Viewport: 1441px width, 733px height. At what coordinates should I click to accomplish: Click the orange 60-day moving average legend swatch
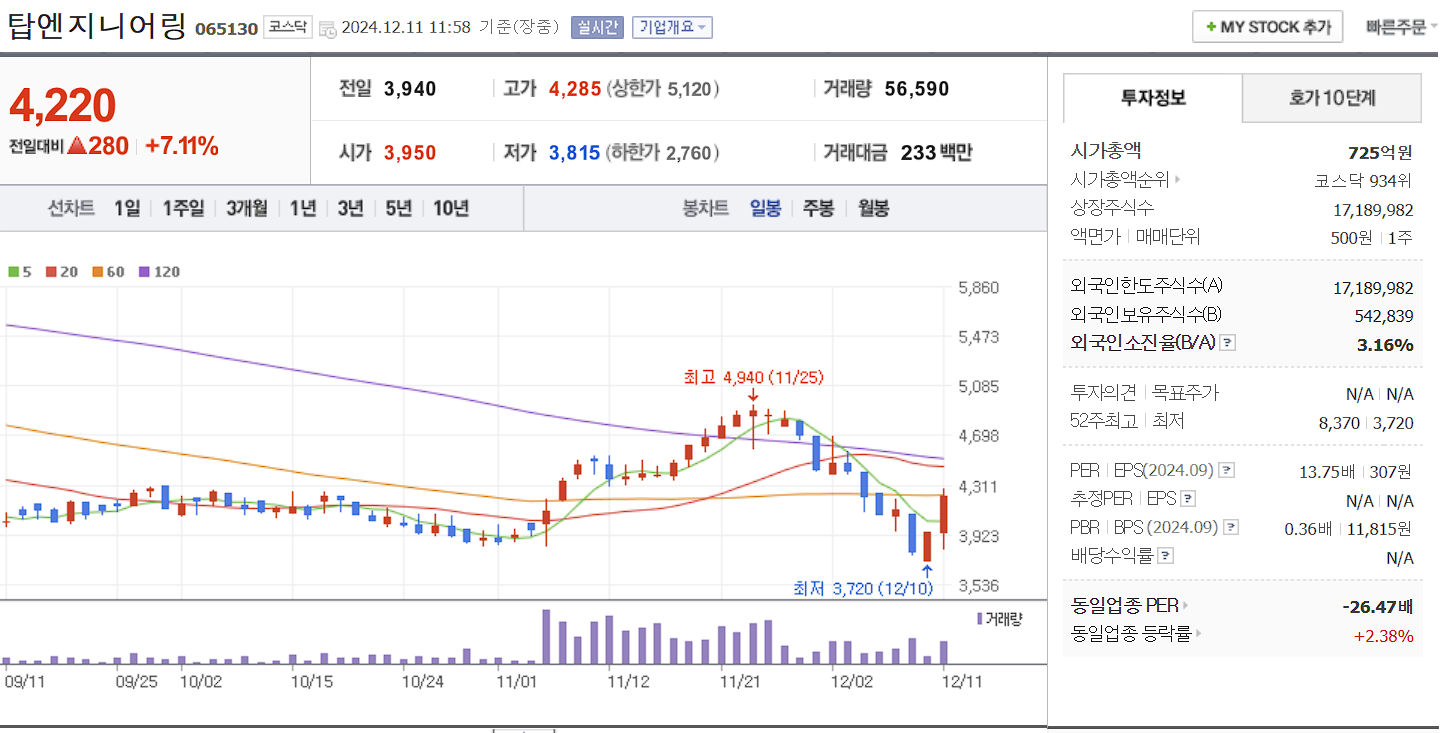click(x=97, y=272)
